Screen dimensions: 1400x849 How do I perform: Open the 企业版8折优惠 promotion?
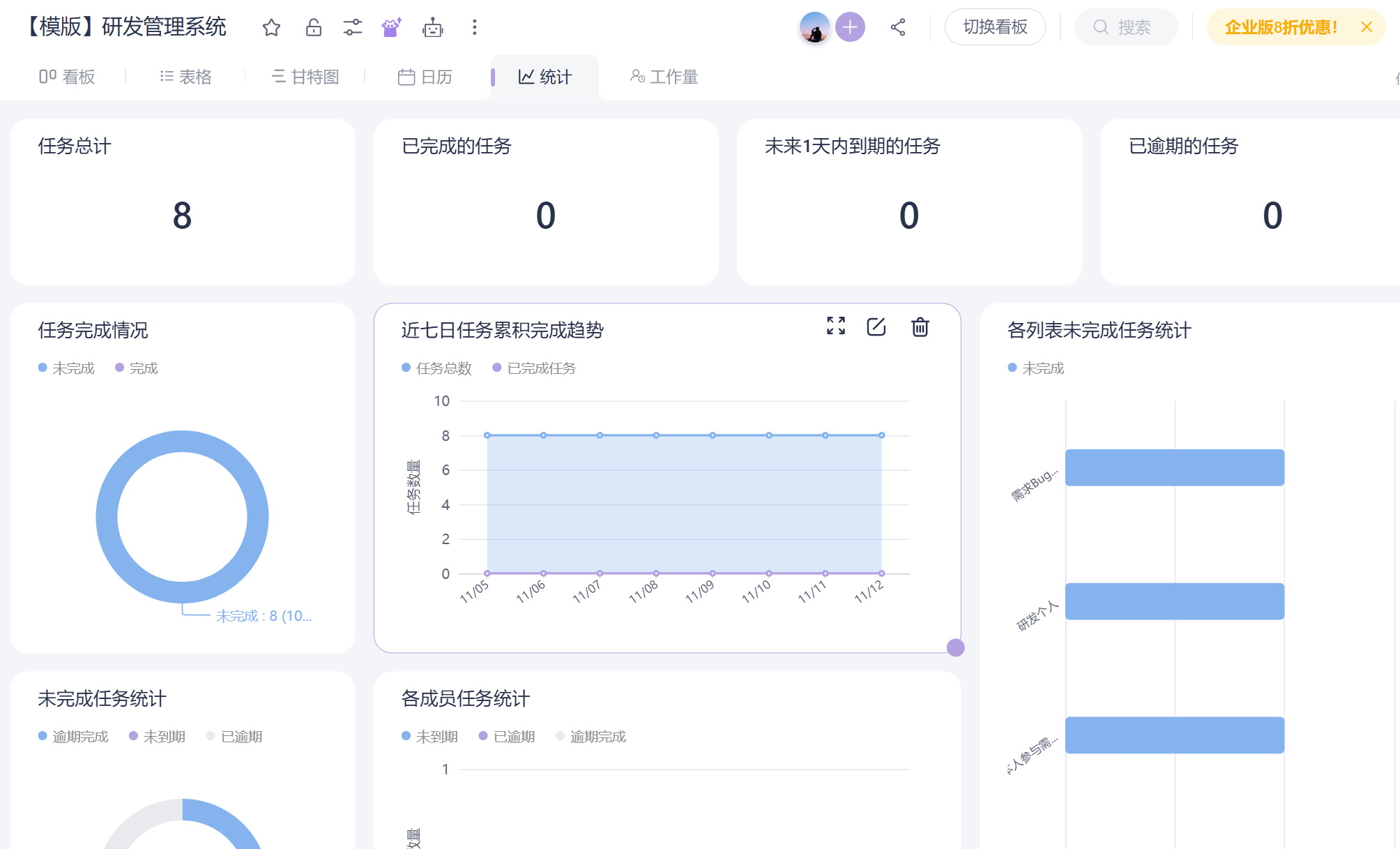tap(1281, 27)
